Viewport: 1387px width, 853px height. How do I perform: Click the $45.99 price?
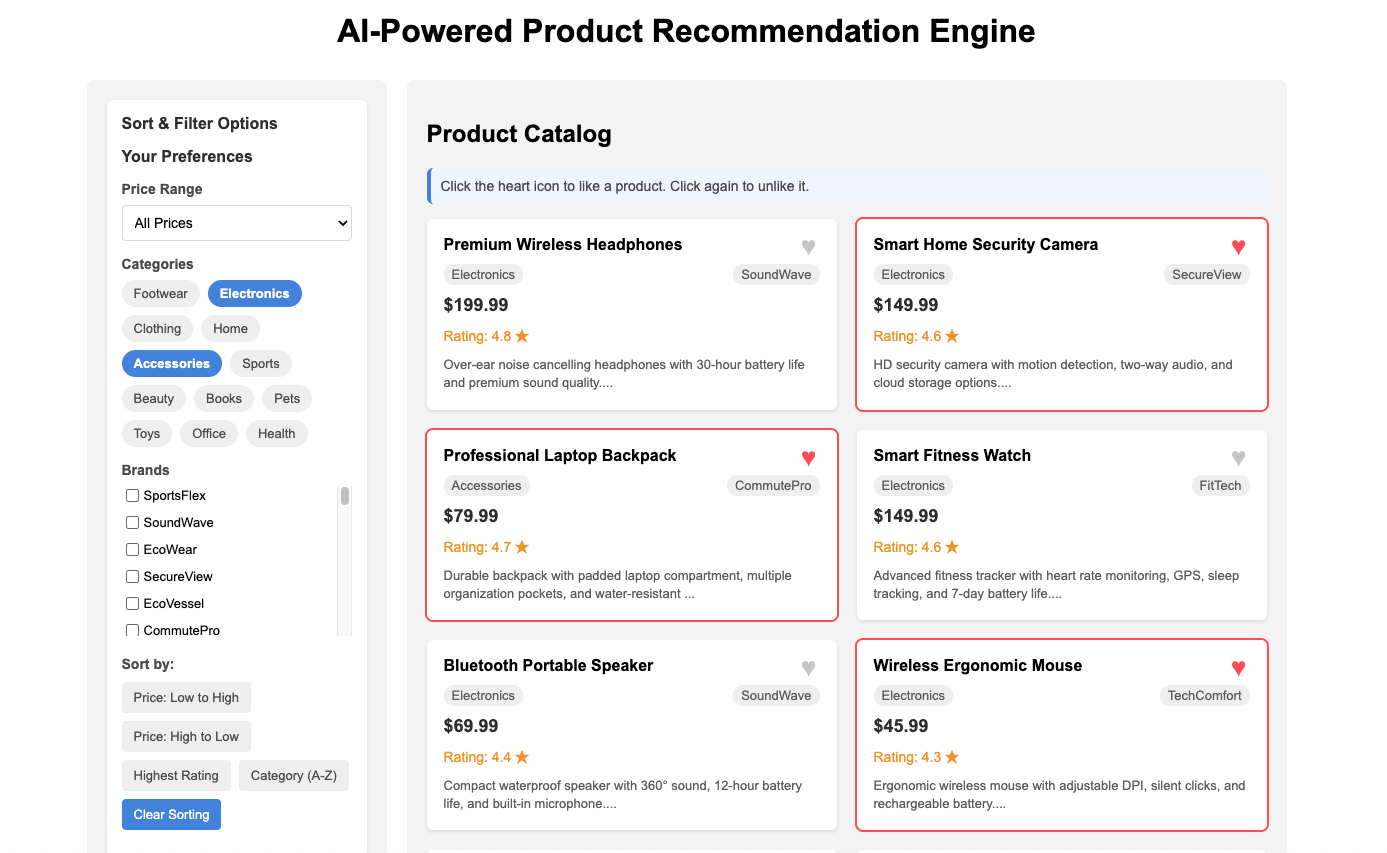click(x=901, y=726)
